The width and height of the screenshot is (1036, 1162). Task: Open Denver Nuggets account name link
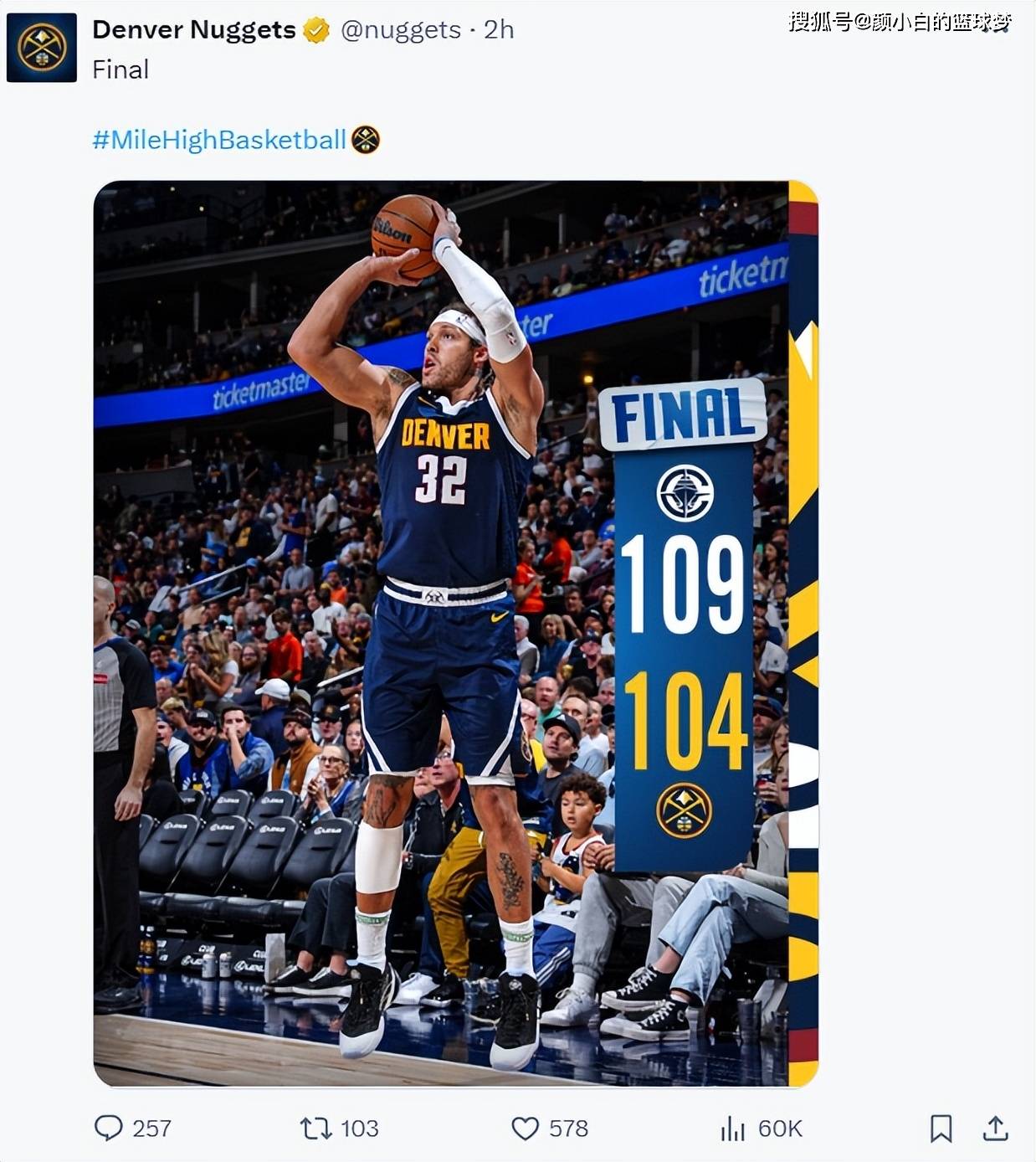(193, 29)
